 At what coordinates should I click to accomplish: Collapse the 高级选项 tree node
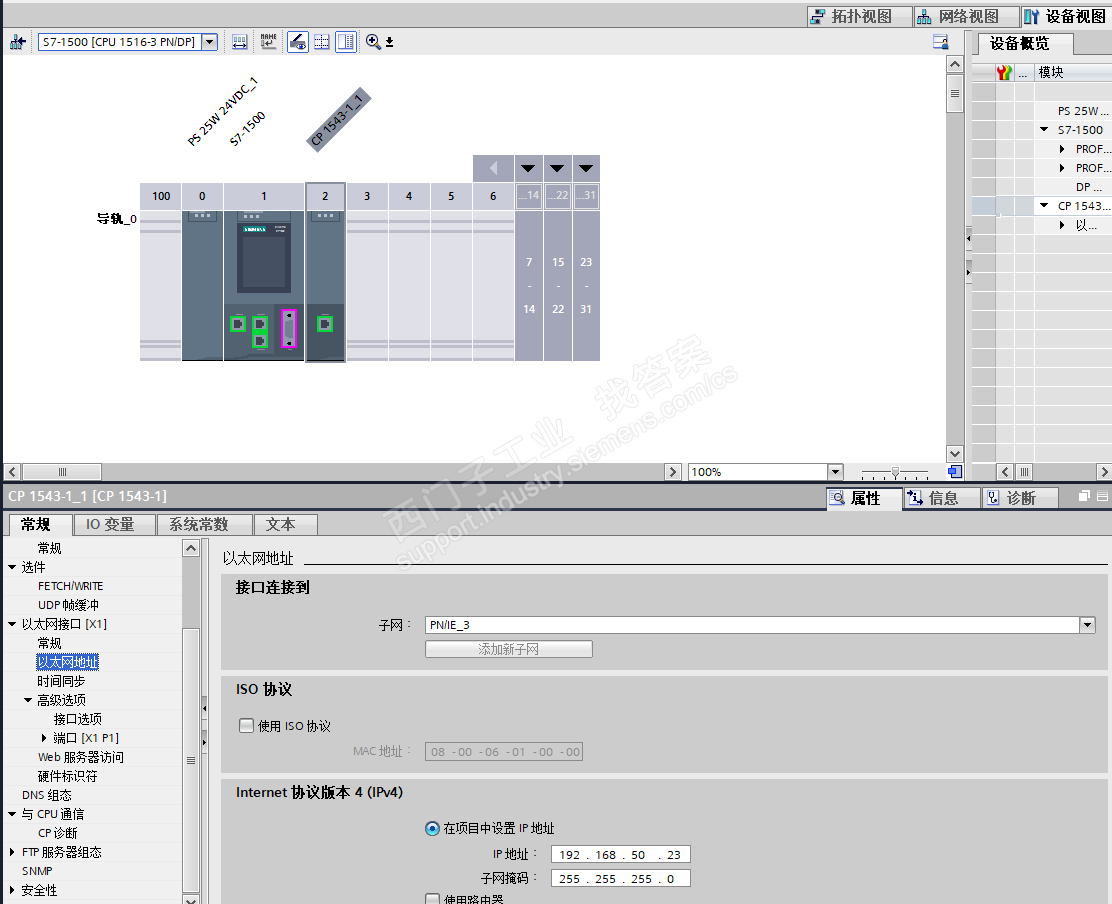pos(28,700)
